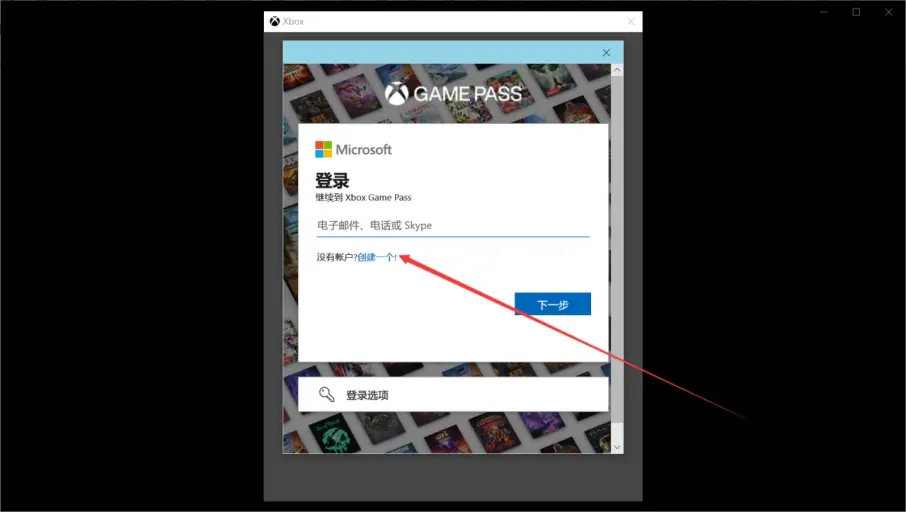
Task: Click the 继续到 Xbox Game Pass text
Action: coord(363,198)
